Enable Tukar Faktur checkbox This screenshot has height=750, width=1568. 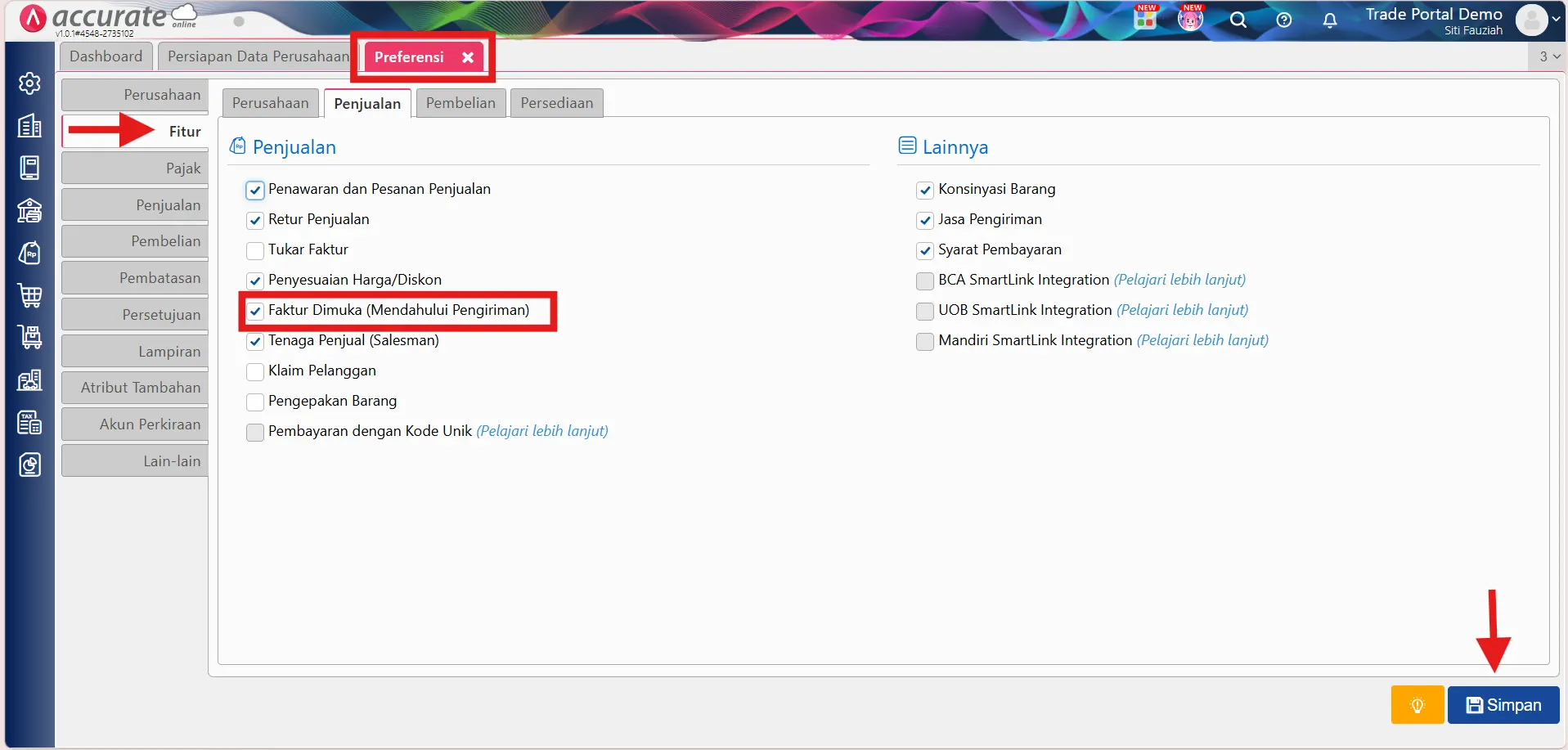click(255, 250)
